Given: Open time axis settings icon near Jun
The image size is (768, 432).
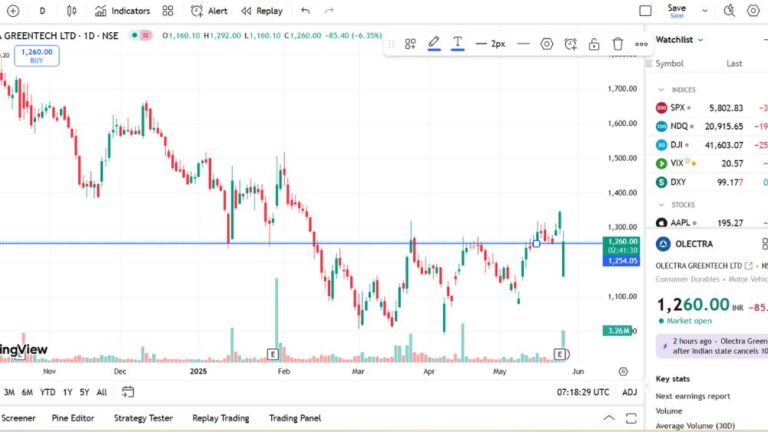Looking at the screenshot, I should [623, 372].
